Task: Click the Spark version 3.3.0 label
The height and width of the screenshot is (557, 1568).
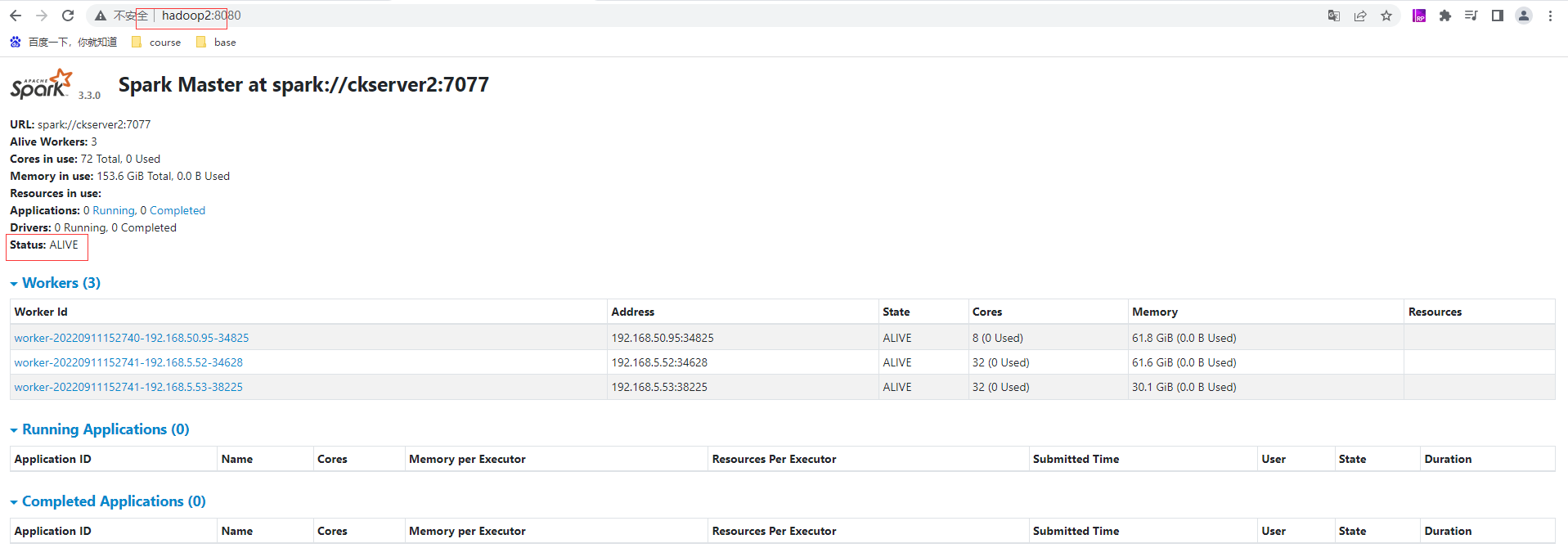Action: [89, 95]
